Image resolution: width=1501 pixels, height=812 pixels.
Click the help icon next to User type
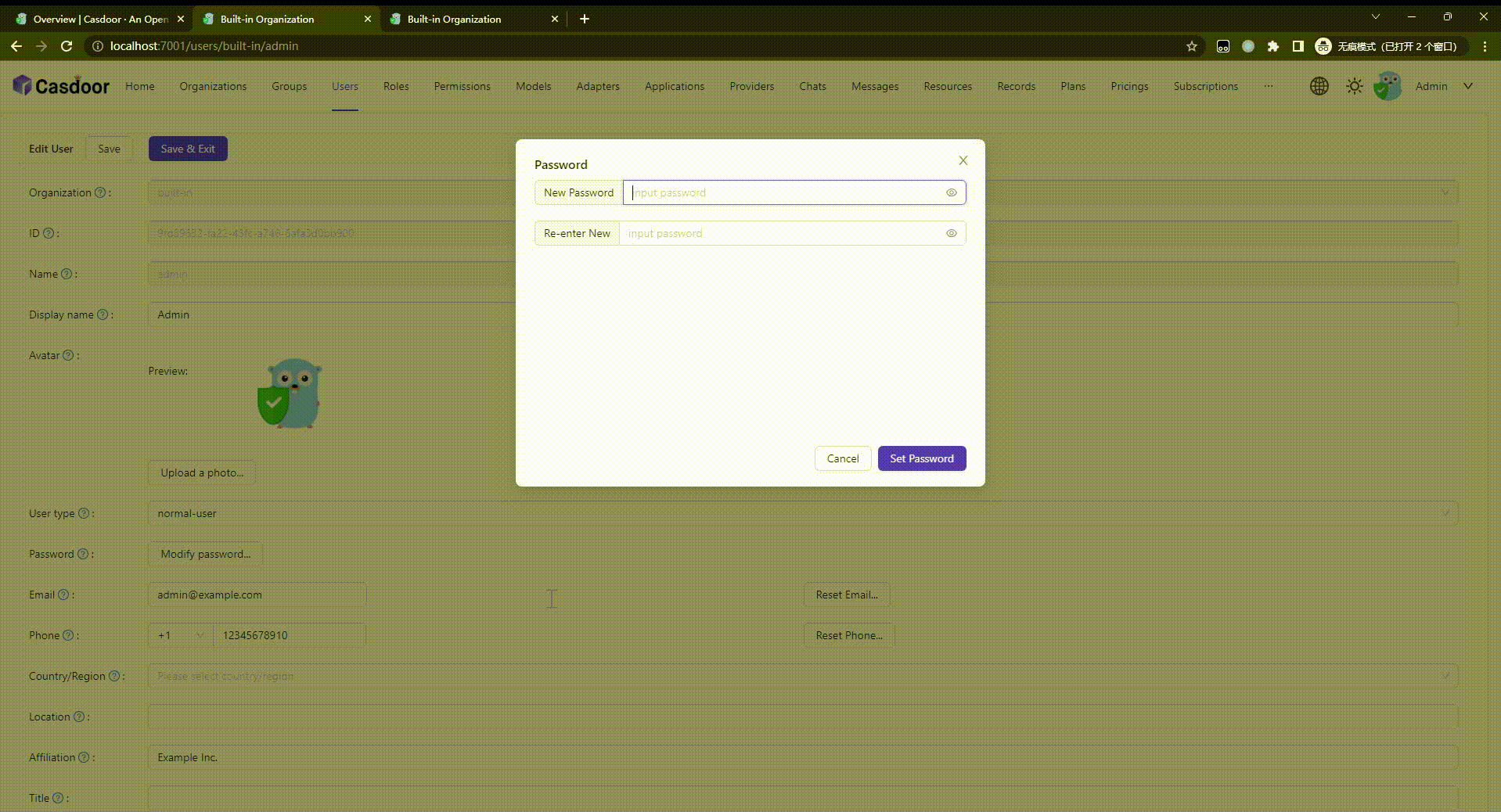click(82, 513)
